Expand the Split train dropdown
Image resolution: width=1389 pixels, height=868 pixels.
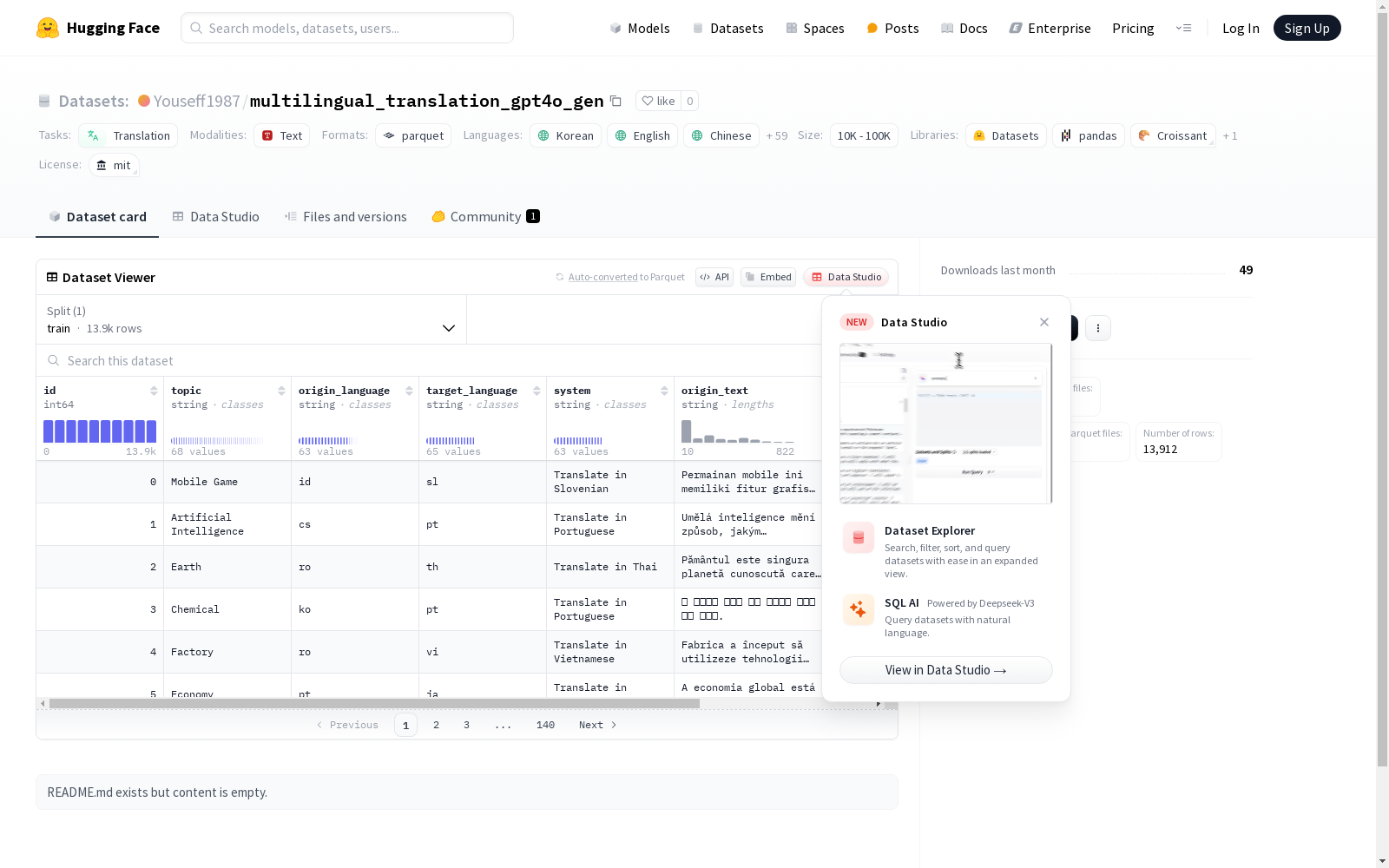252,319
